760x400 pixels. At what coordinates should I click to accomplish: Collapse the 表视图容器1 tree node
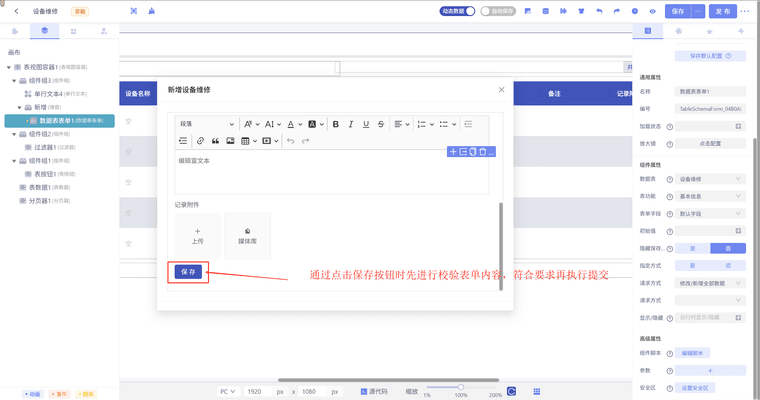(8, 67)
